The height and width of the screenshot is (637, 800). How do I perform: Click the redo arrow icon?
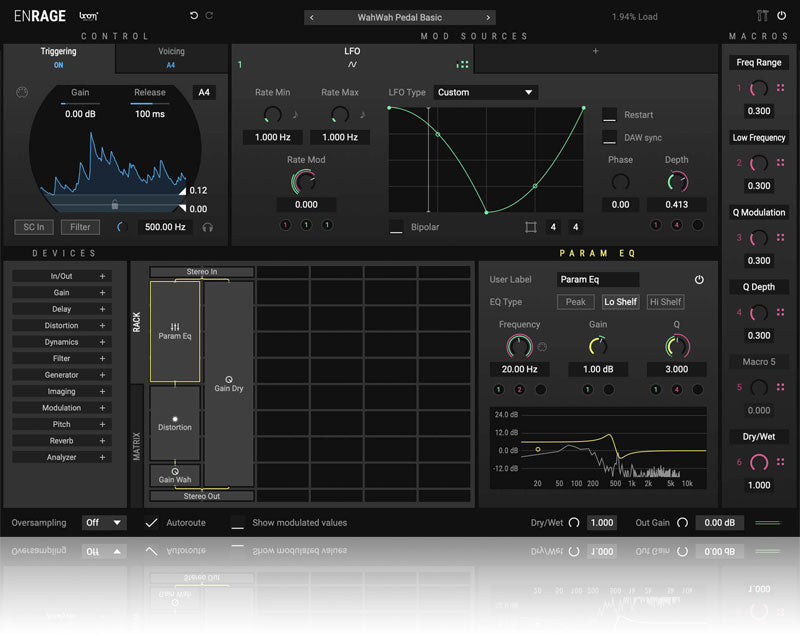pyautogui.click(x=209, y=16)
